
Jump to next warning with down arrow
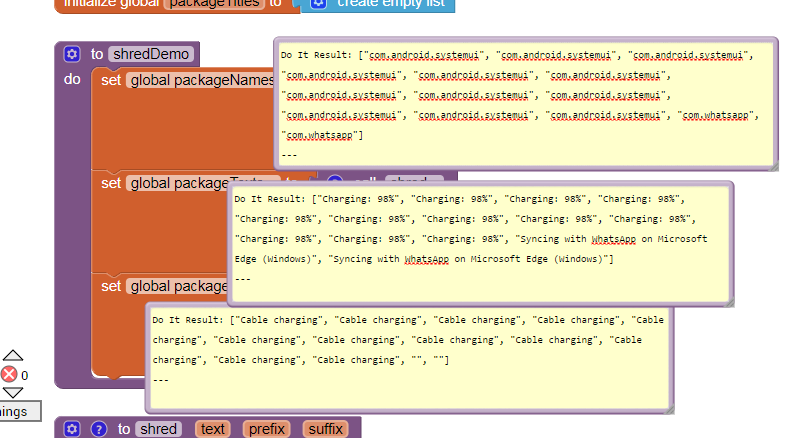tap(12, 393)
